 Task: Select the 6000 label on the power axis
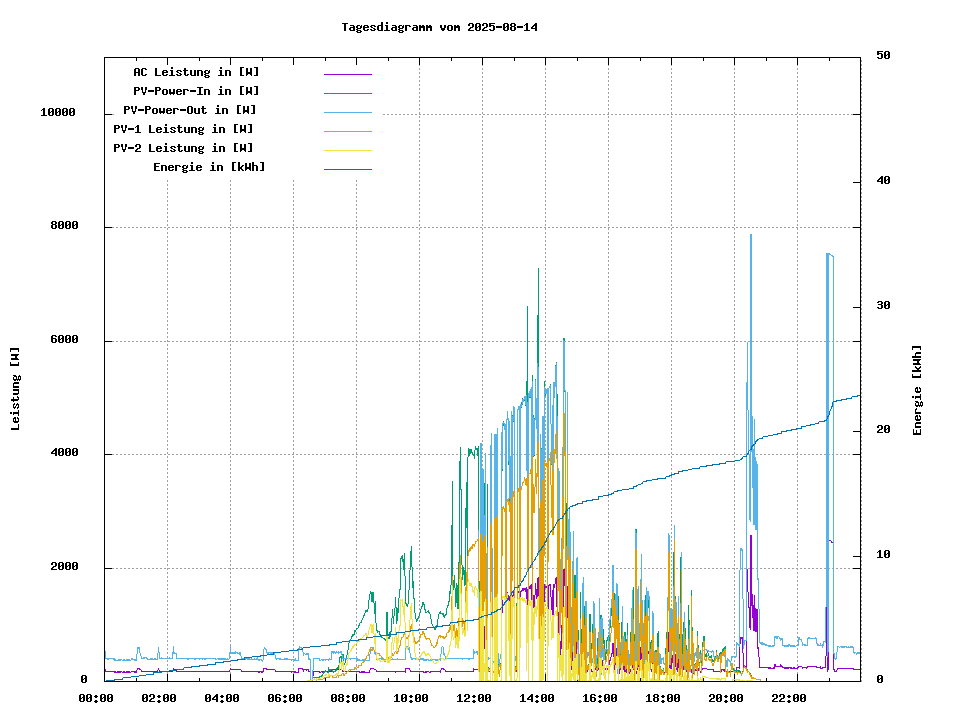point(65,340)
